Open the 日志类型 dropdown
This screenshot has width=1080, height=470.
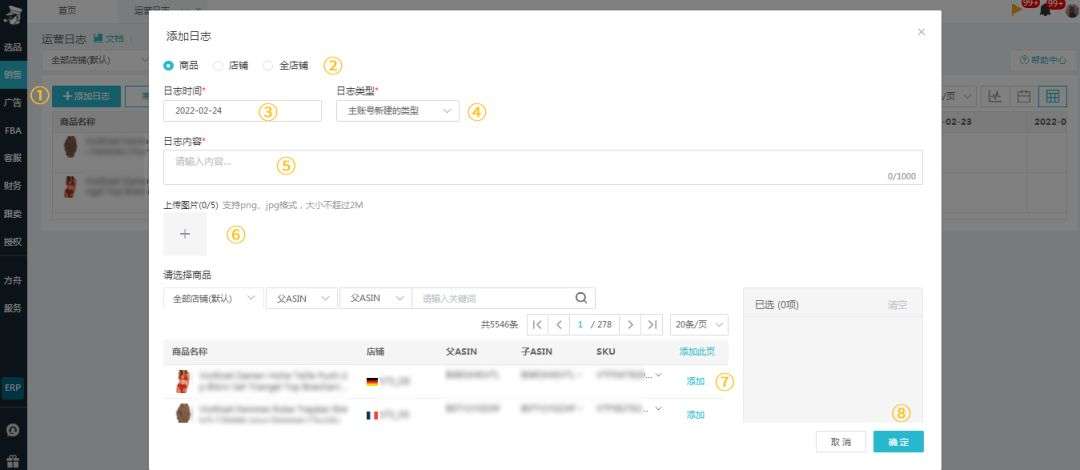click(x=398, y=111)
